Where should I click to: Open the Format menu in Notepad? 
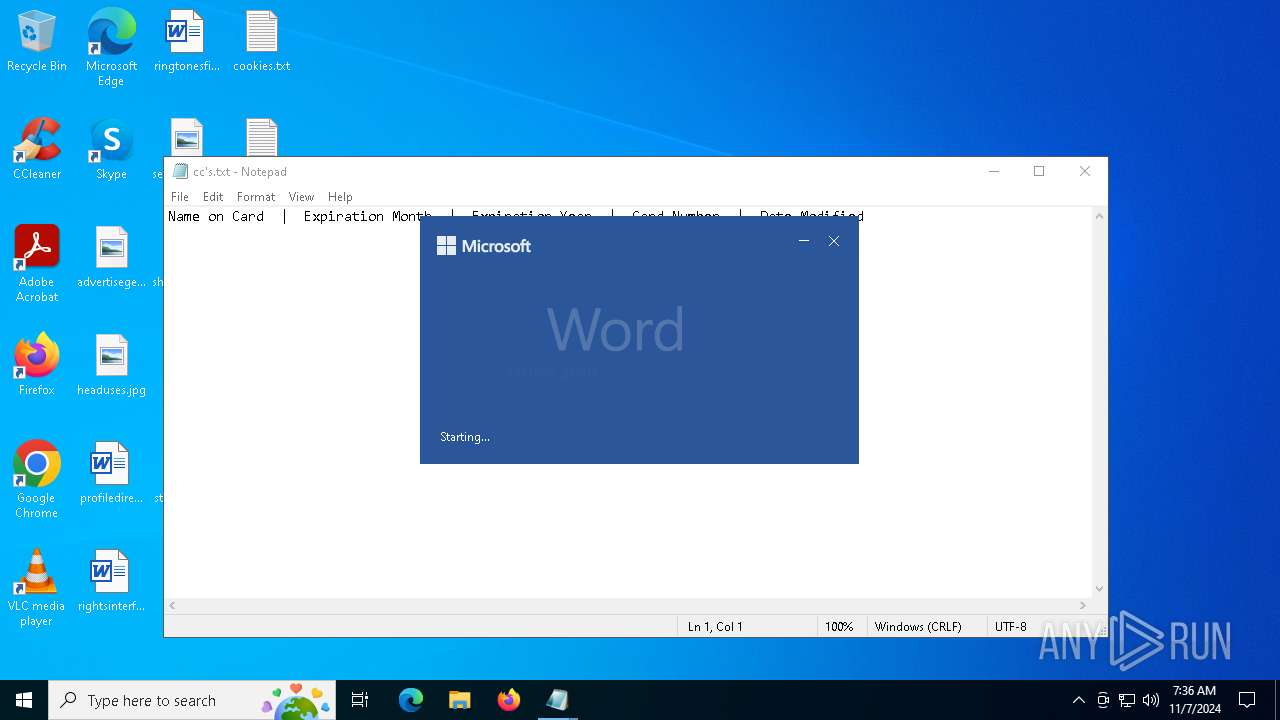click(256, 197)
